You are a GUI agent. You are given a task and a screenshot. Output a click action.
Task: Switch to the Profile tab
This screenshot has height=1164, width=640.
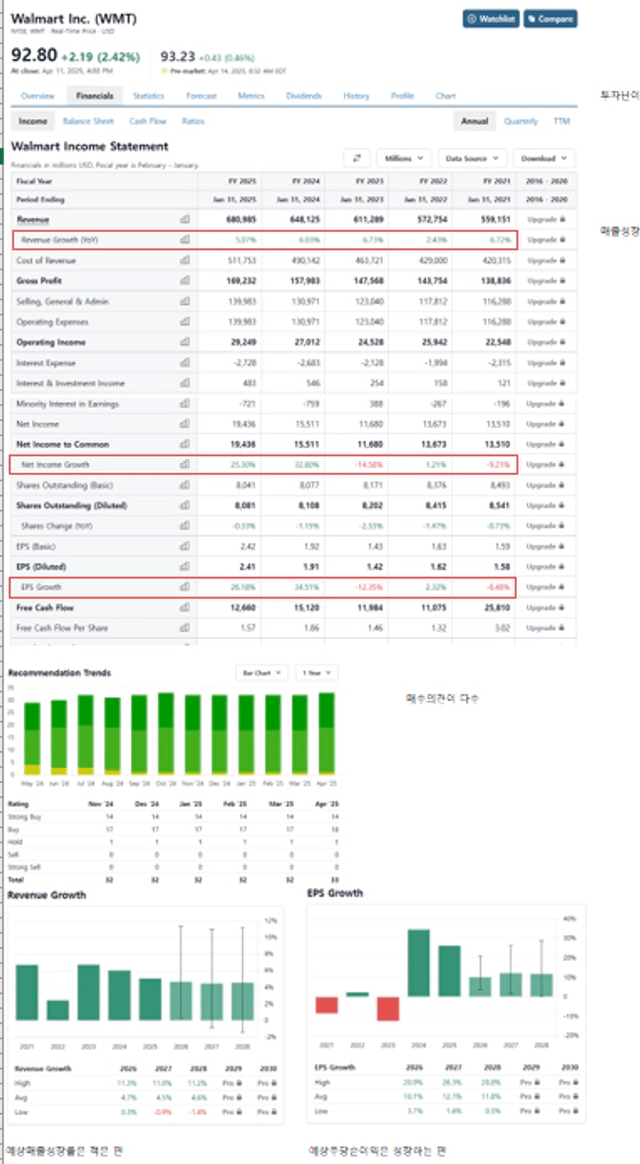pyautogui.click(x=402, y=96)
